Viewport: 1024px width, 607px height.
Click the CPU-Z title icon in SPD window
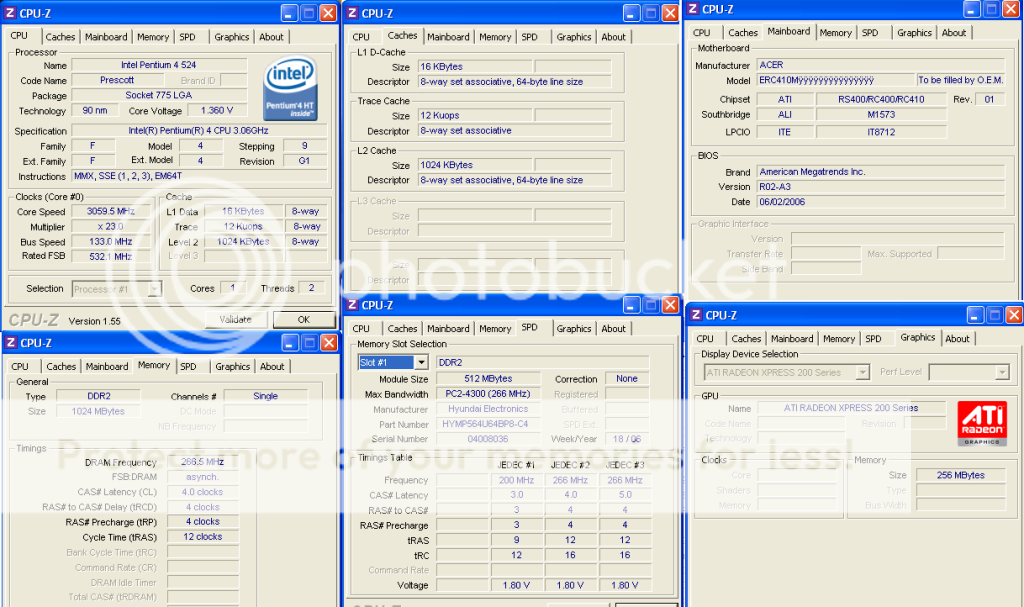(353, 305)
